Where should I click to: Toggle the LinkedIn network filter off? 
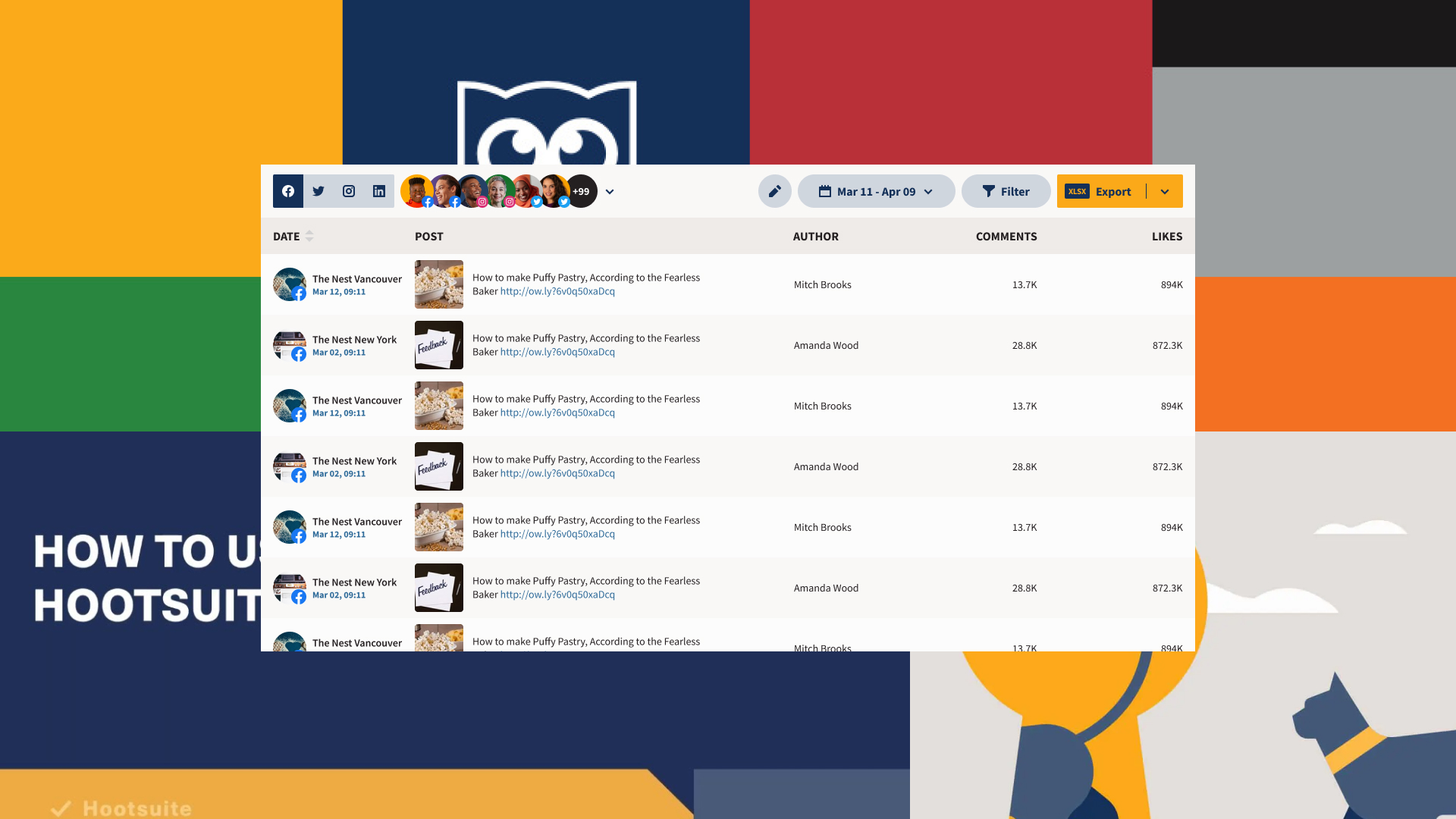tap(379, 191)
